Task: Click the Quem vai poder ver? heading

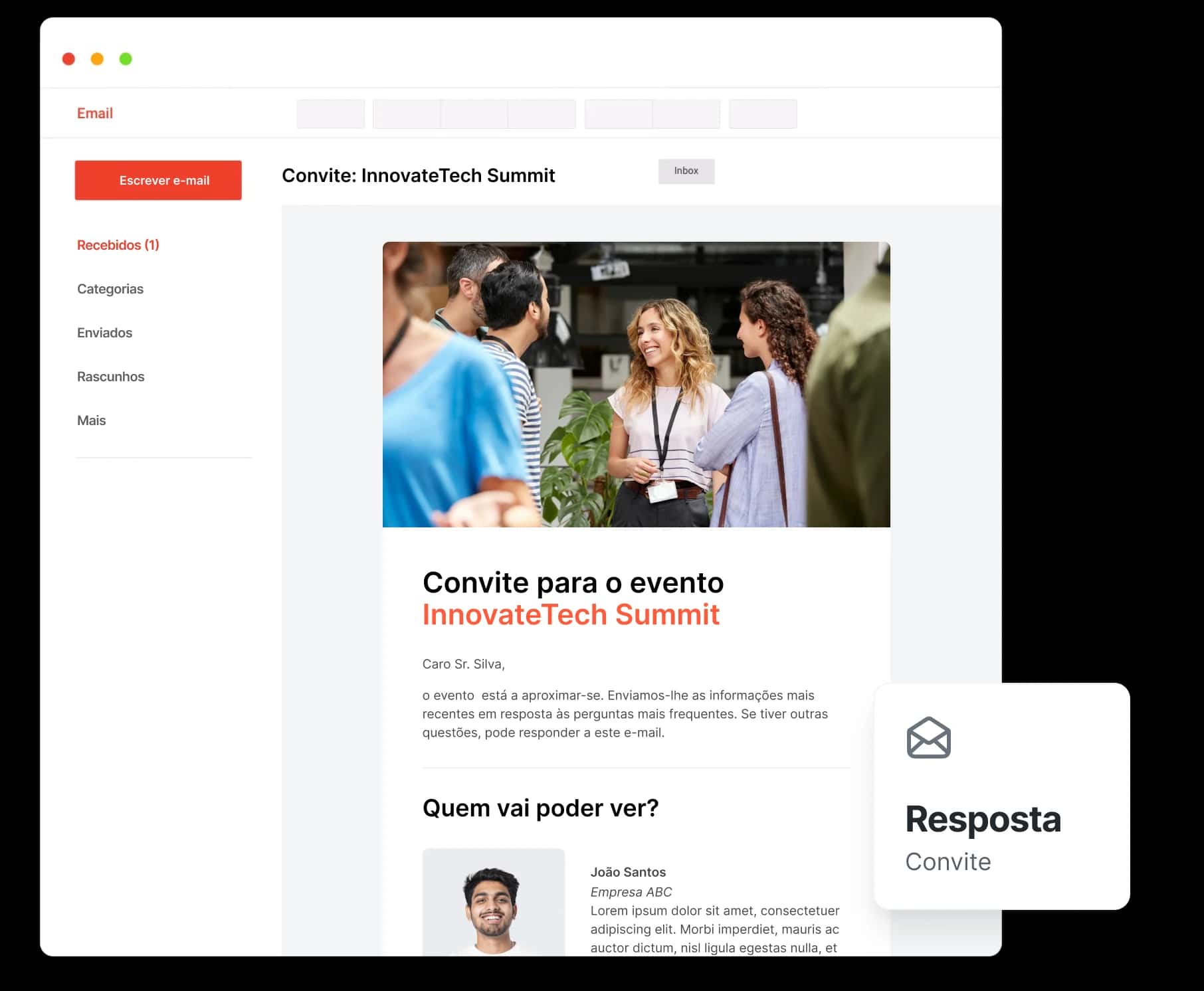Action: coord(541,808)
